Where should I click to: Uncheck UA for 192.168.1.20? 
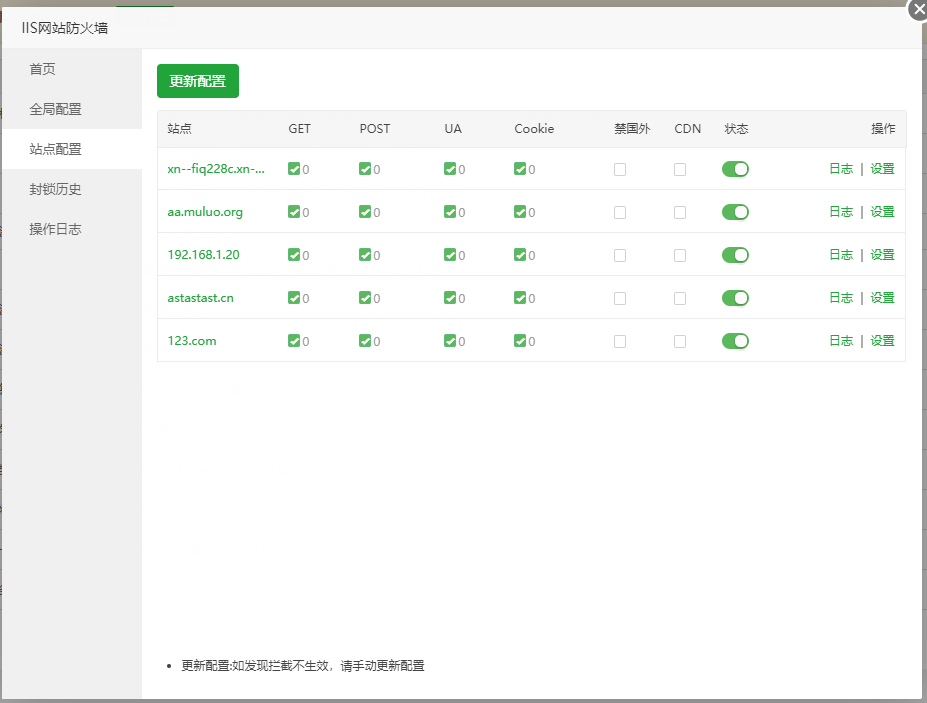(450, 255)
